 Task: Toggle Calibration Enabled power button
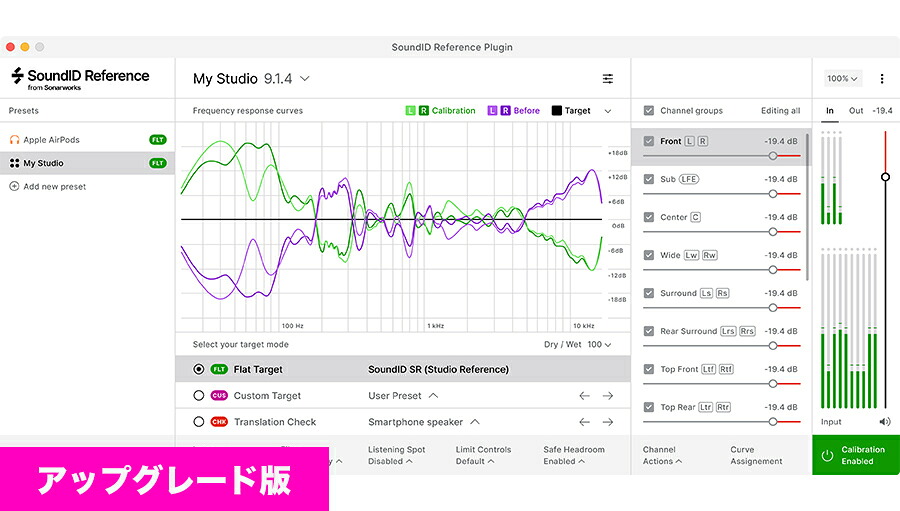tap(827, 455)
